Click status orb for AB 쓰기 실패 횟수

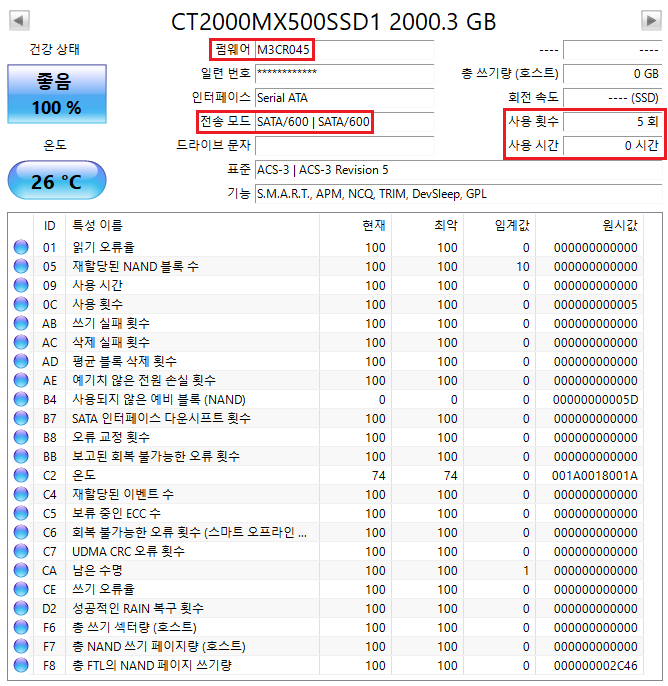tap(21, 323)
